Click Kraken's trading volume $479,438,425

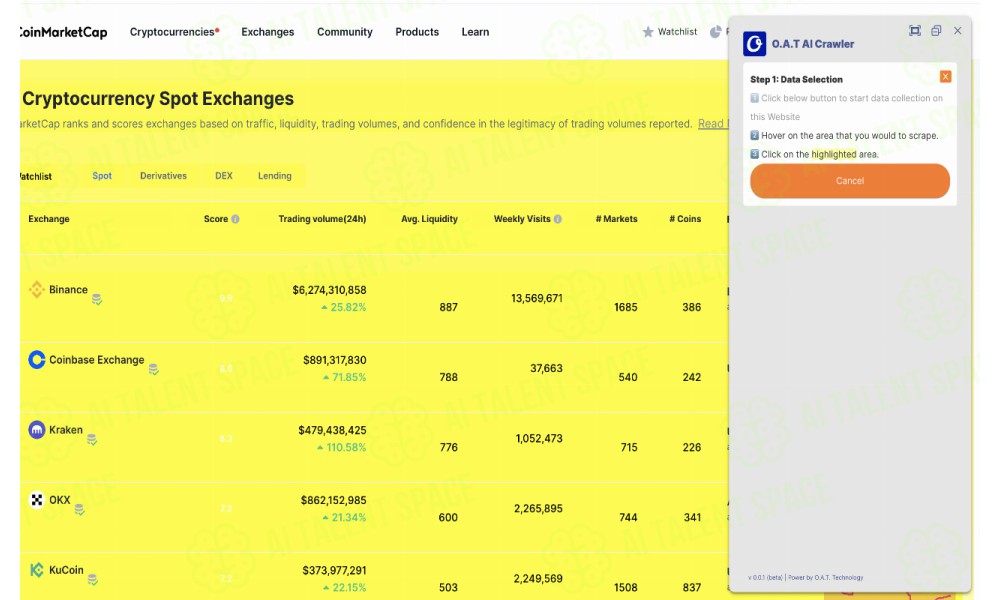pyautogui.click(x=332, y=430)
